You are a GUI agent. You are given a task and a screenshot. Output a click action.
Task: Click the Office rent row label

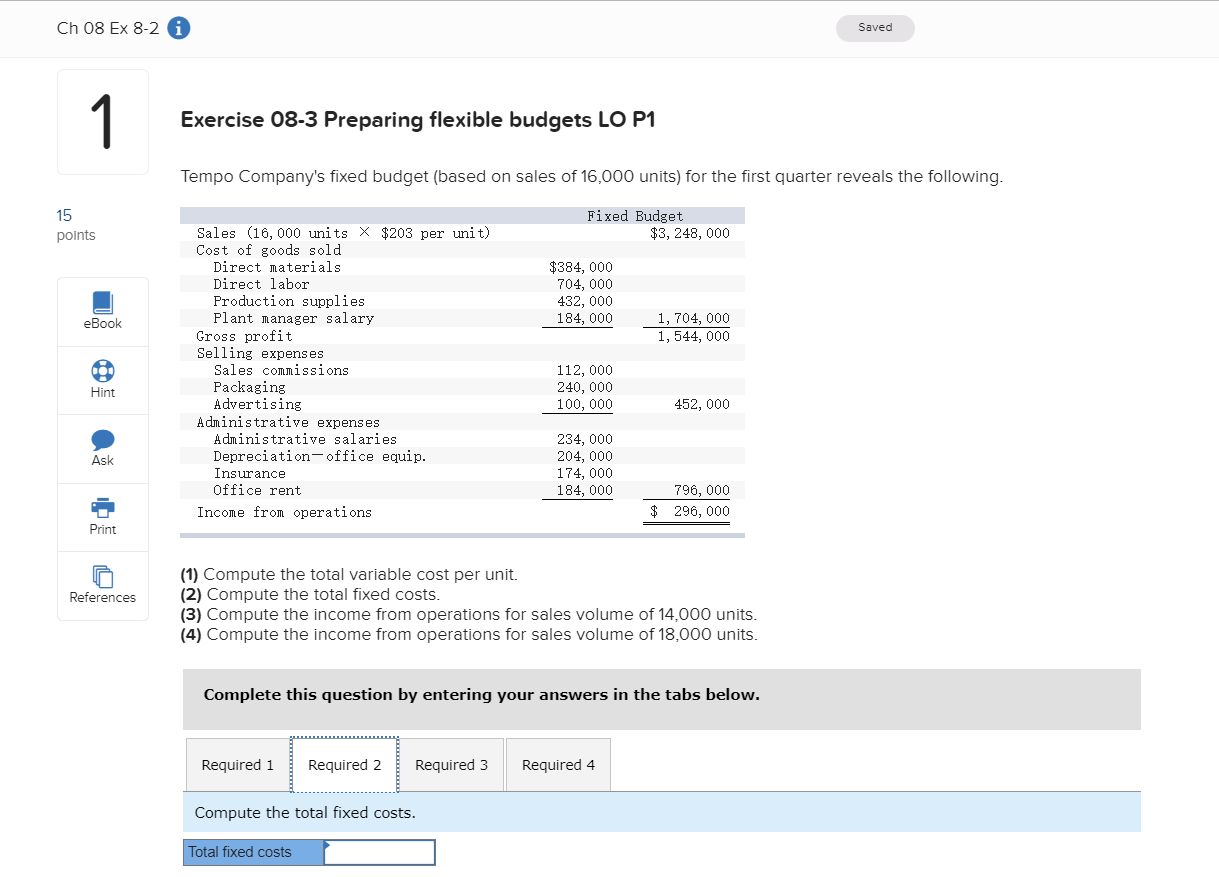coord(257,490)
